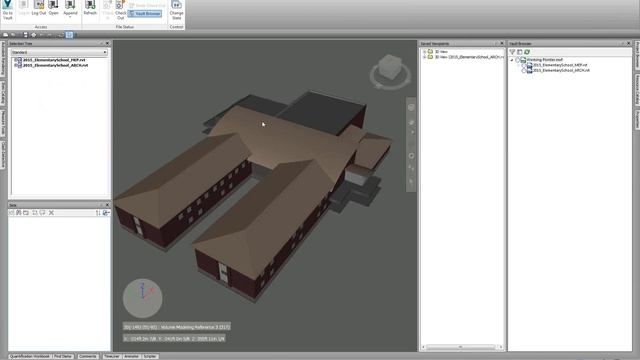The width and height of the screenshot is (640, 360).
Task: Close the Selection Tree panel
Action: [x=107, y=43]
